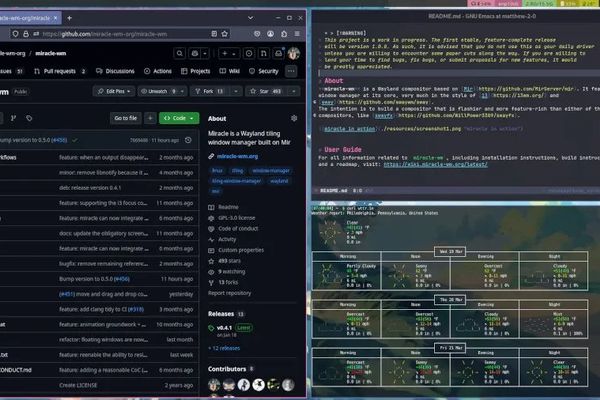
Task: Expand the Star lists dropdown arrow
Action: (x=293, y=91)
